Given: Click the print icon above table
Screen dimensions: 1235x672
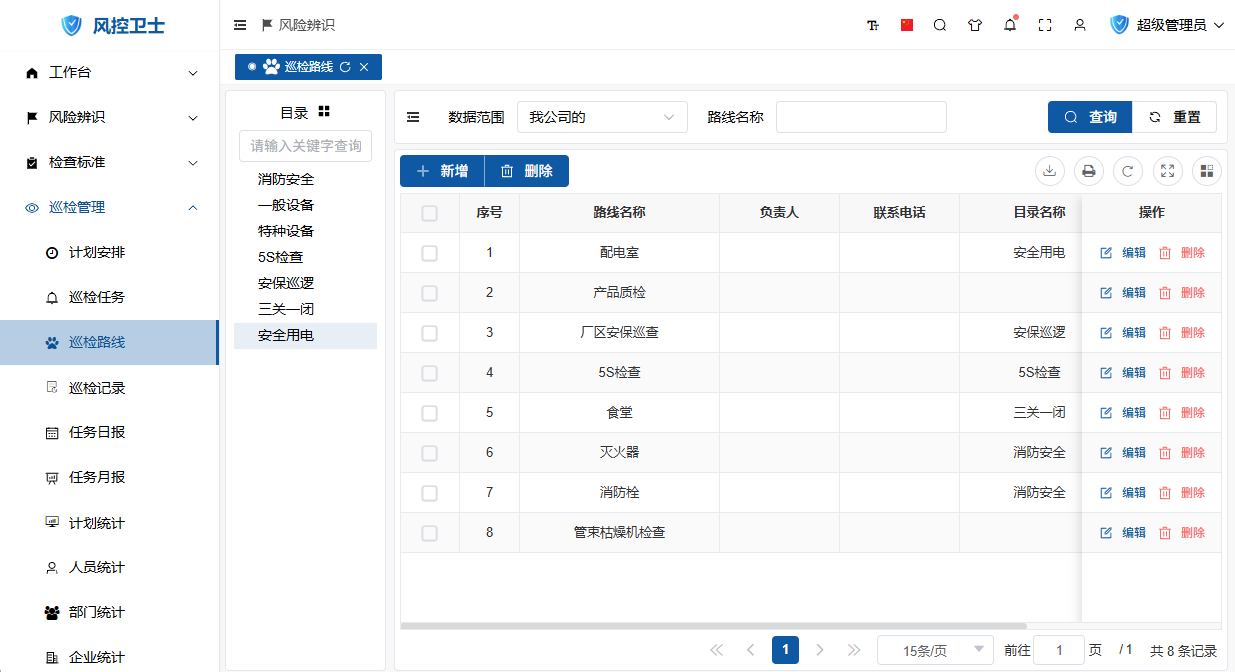Looking at the screenshot, I should coord(1088,171).
